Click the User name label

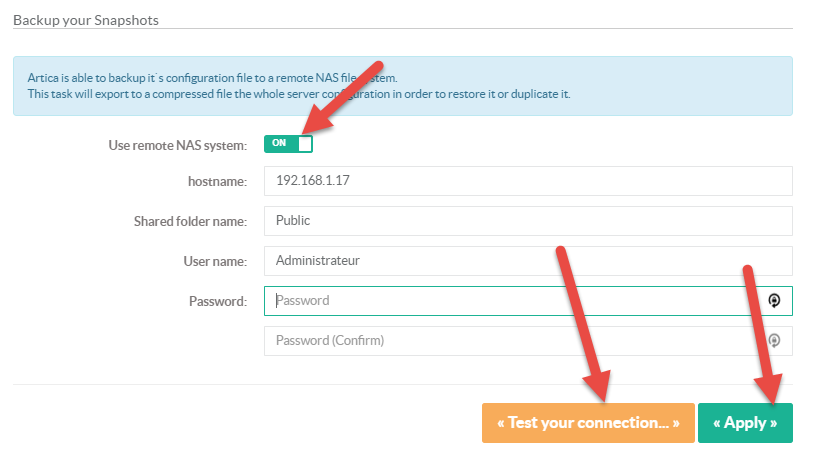coord(215,261)
